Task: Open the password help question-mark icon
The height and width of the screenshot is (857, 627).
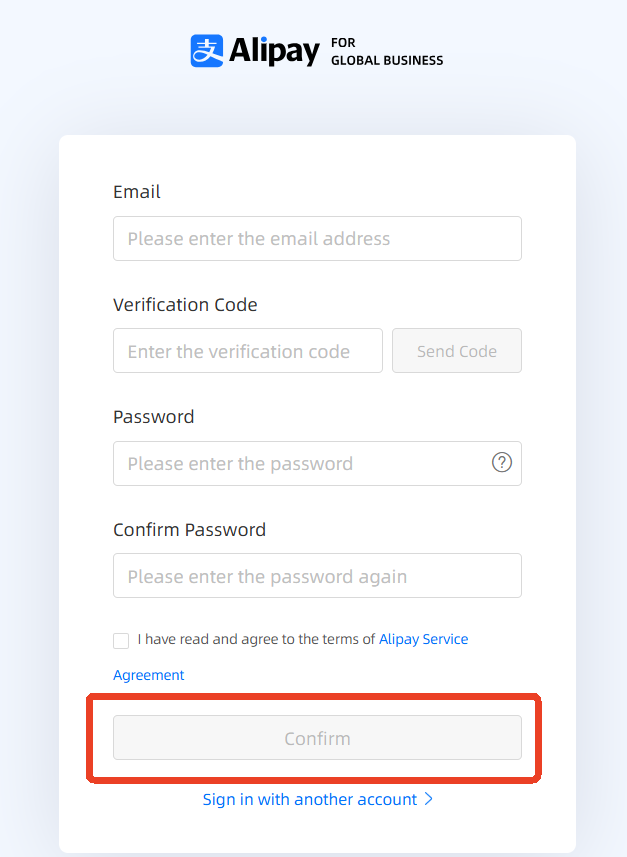Action: 502,463
